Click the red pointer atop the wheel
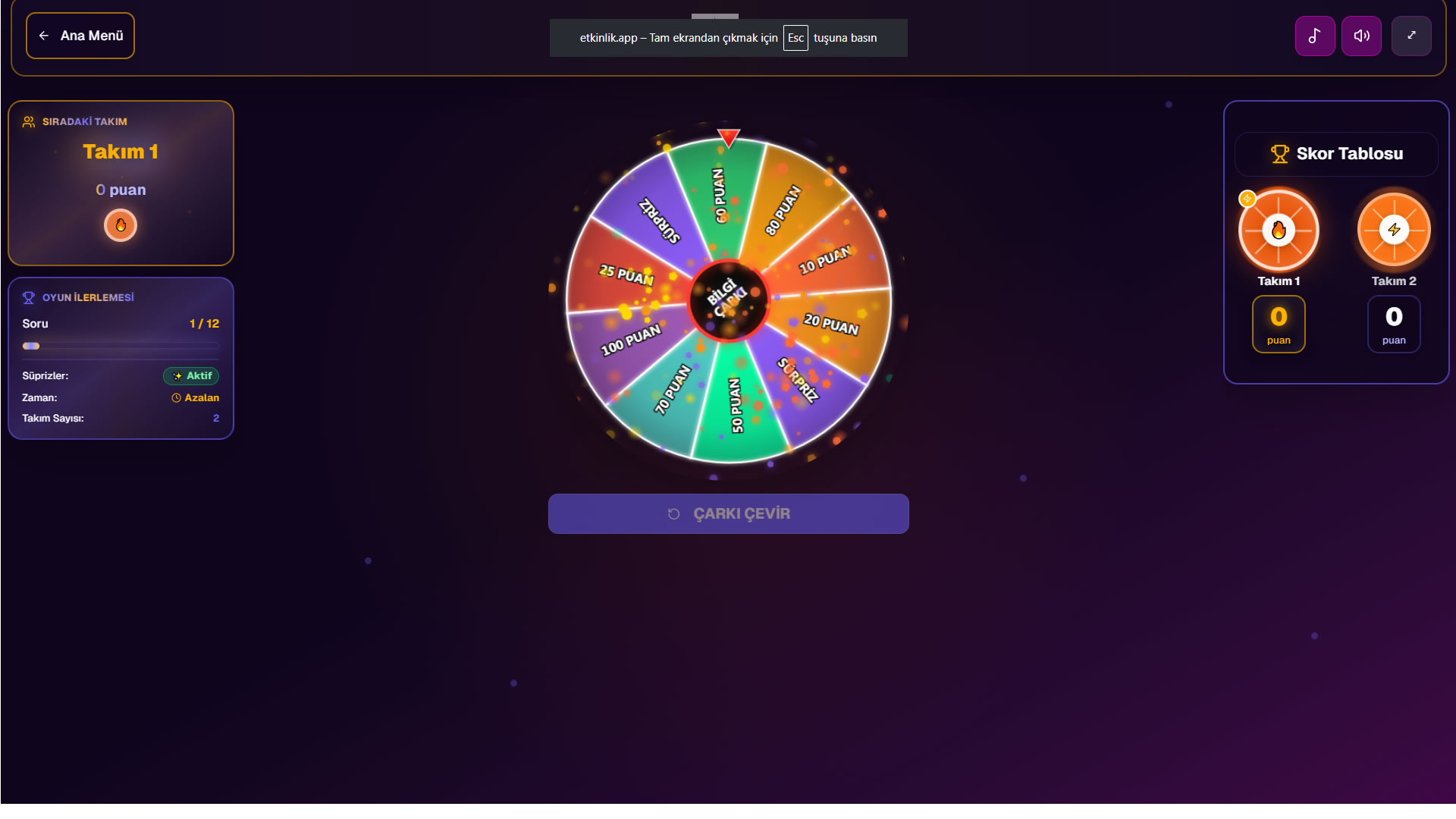 728,138
